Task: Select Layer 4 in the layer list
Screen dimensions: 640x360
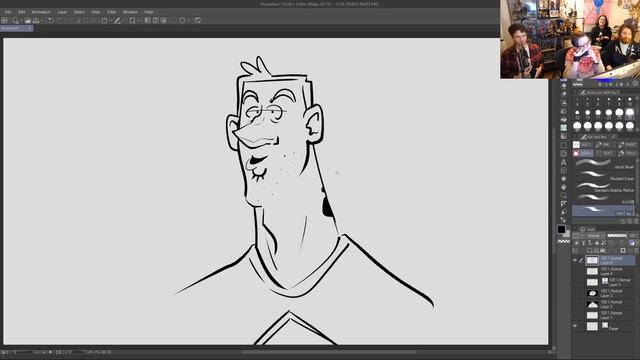Action: tap(610, 271)
